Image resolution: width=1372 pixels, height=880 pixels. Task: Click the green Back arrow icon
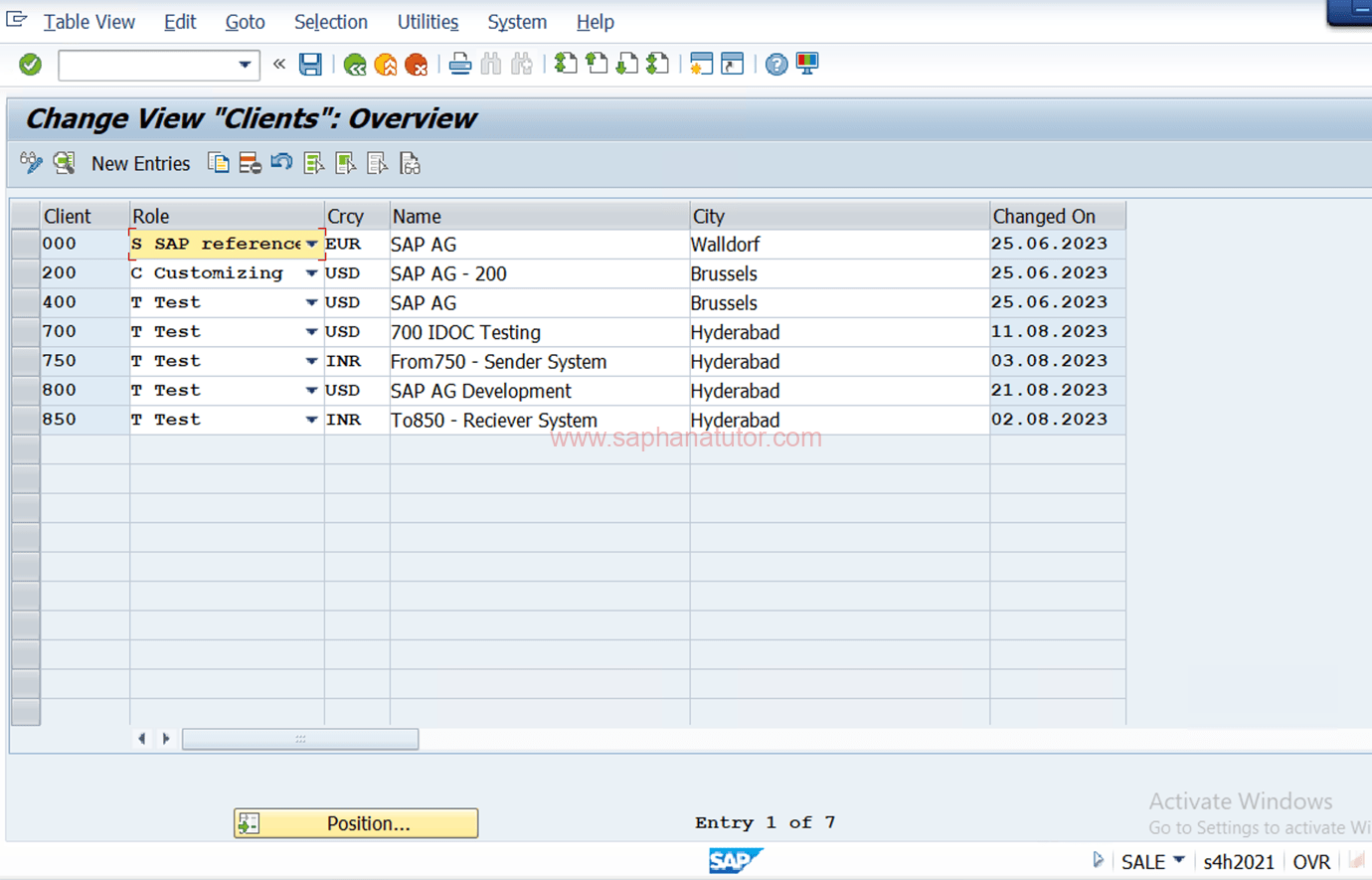355,65
